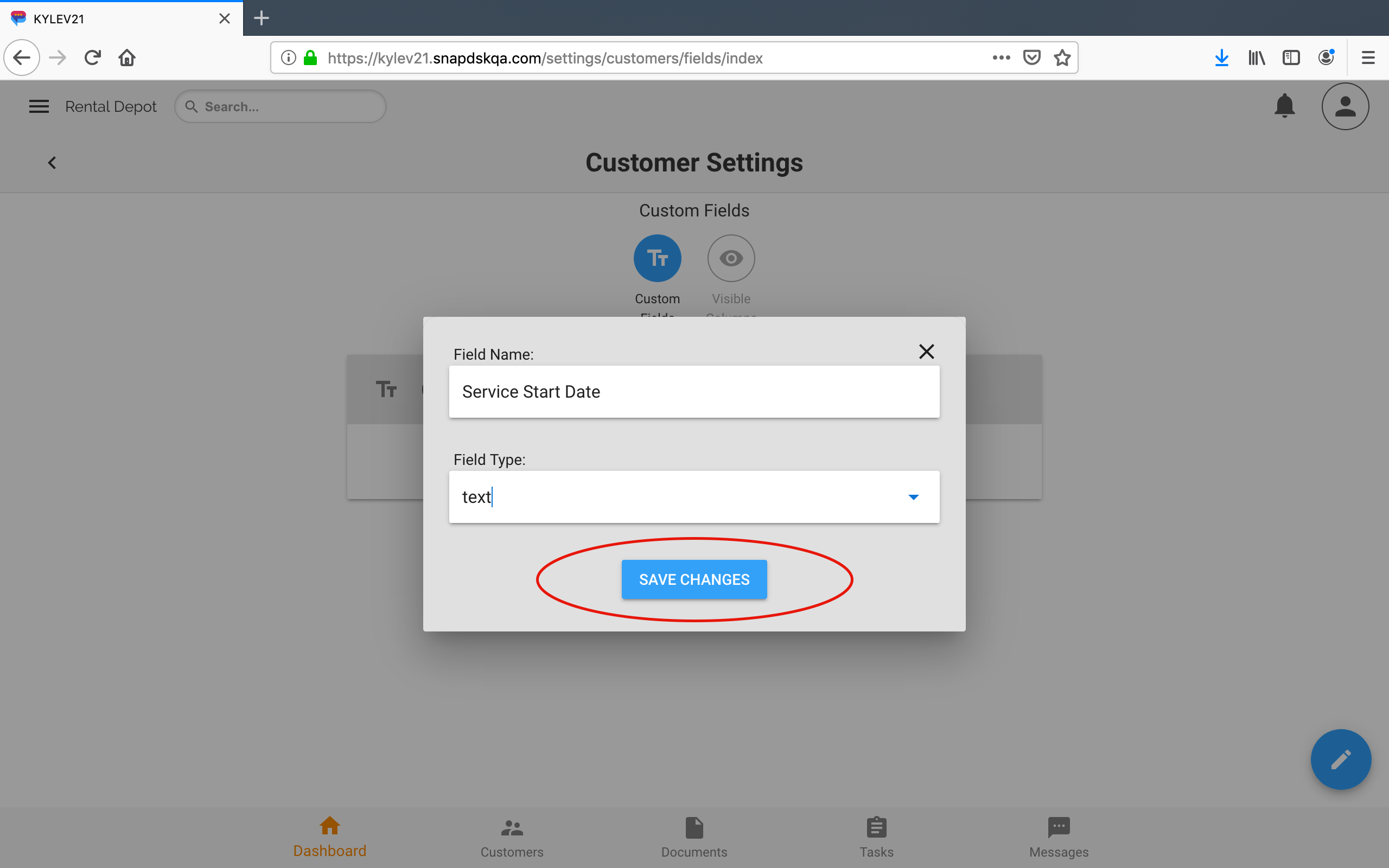Expand the Field Type dropdown arrow

(913, 497)
